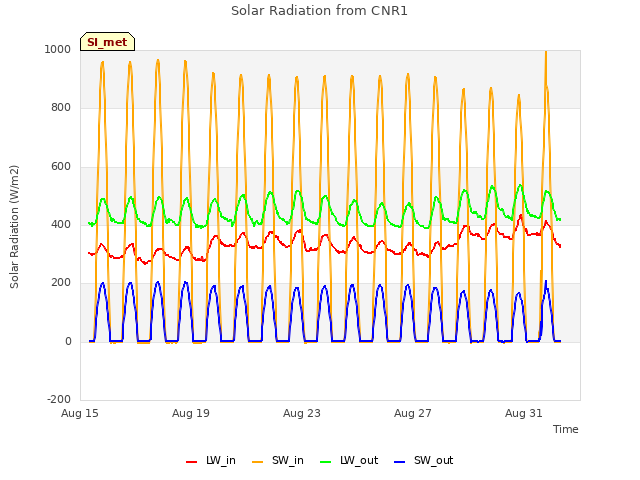Click the Aug 23 x-axis label
This screenshot has height=480, width=640.
pyautogui.click(x=302, y=413)
